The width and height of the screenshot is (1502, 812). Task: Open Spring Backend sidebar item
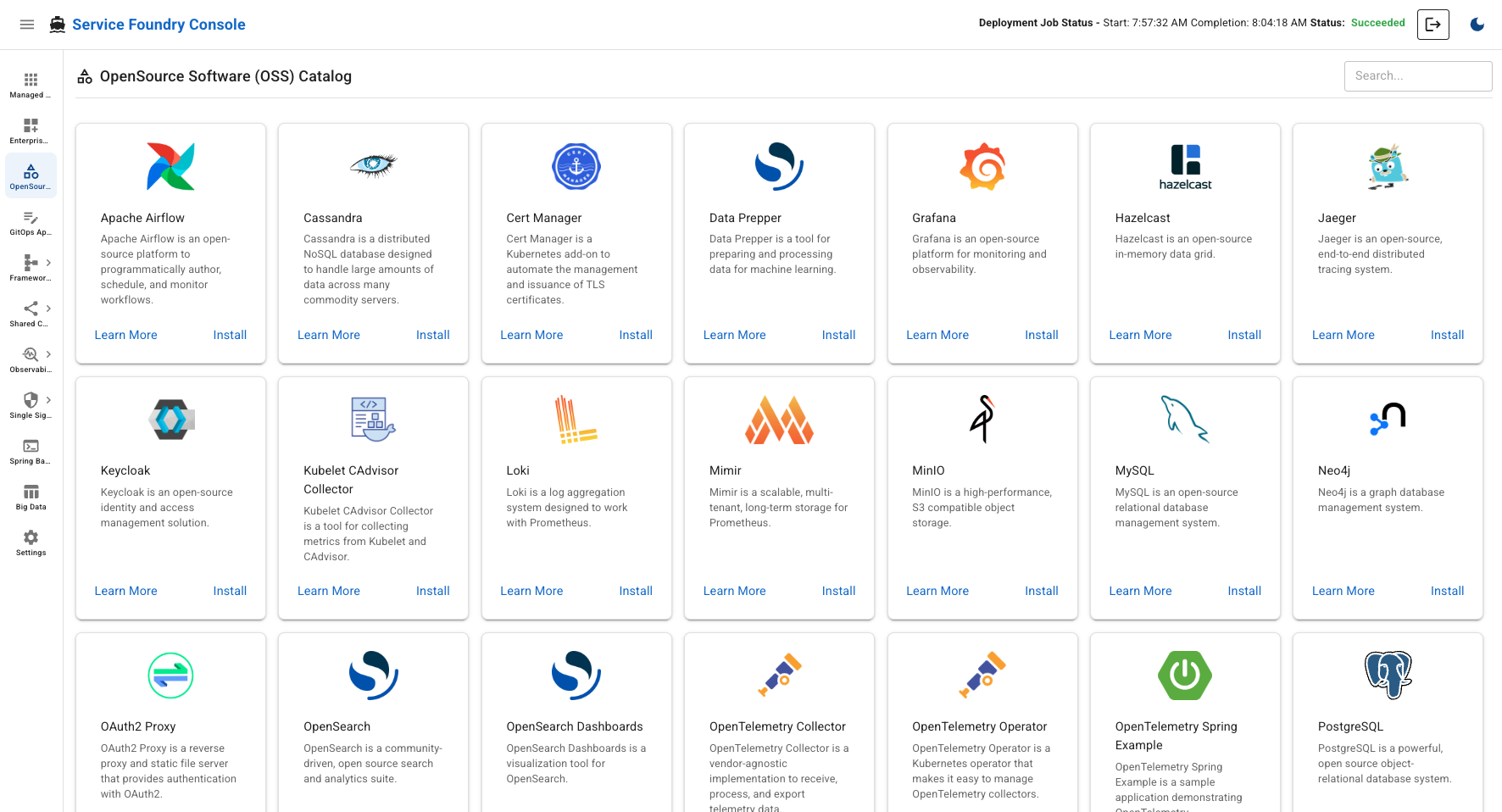[x=31, y=451]
